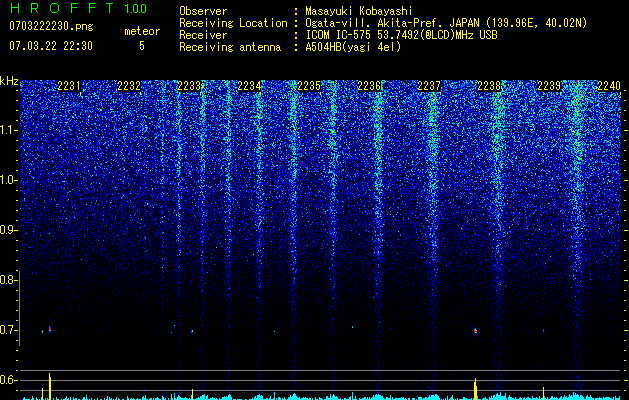Click the 2234 time marker
Viewport: 629px width, 400px height.
[249, 86]
